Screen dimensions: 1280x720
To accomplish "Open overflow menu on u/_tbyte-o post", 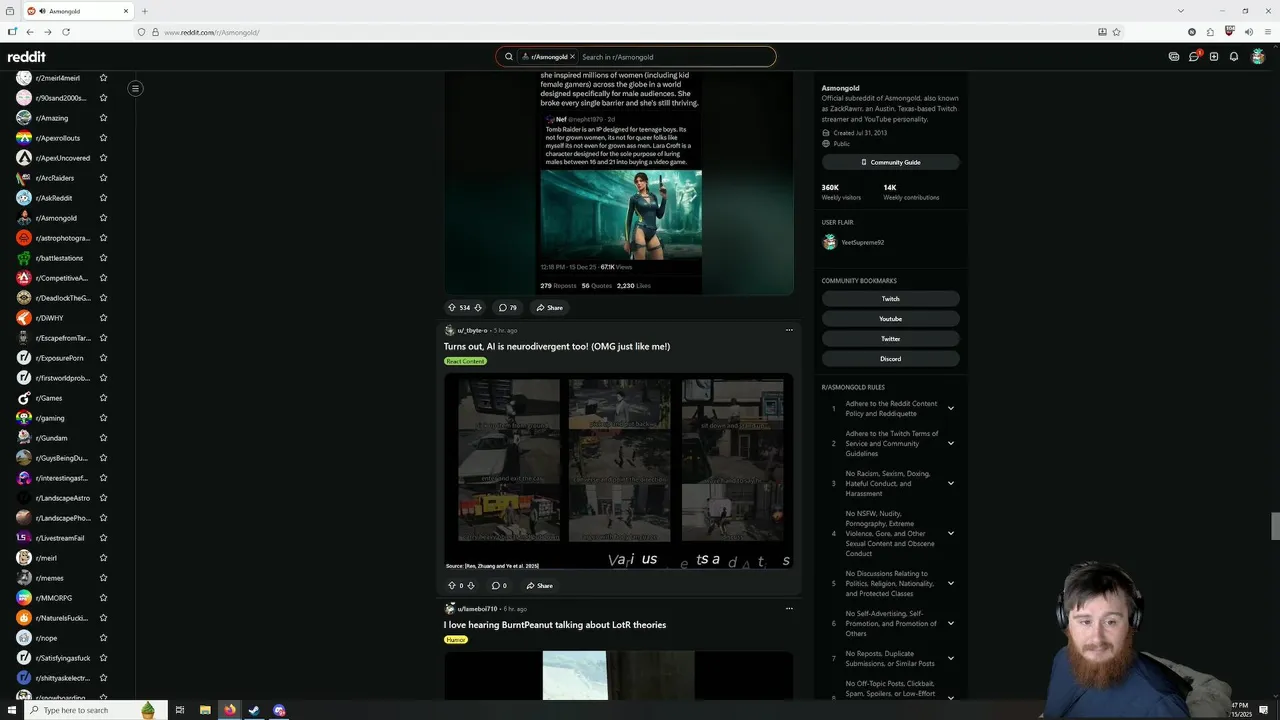I will click(789, 330).
